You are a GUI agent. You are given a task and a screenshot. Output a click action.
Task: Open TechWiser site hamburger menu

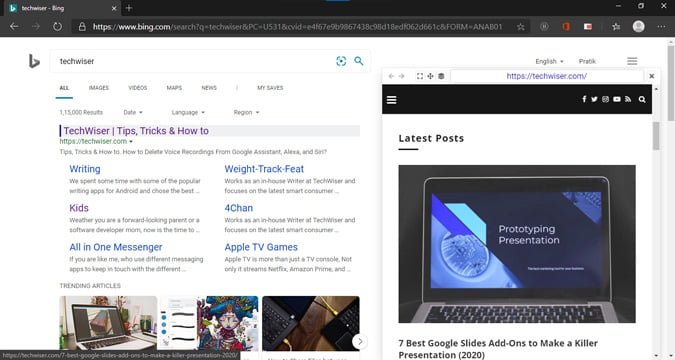(391, 100)
